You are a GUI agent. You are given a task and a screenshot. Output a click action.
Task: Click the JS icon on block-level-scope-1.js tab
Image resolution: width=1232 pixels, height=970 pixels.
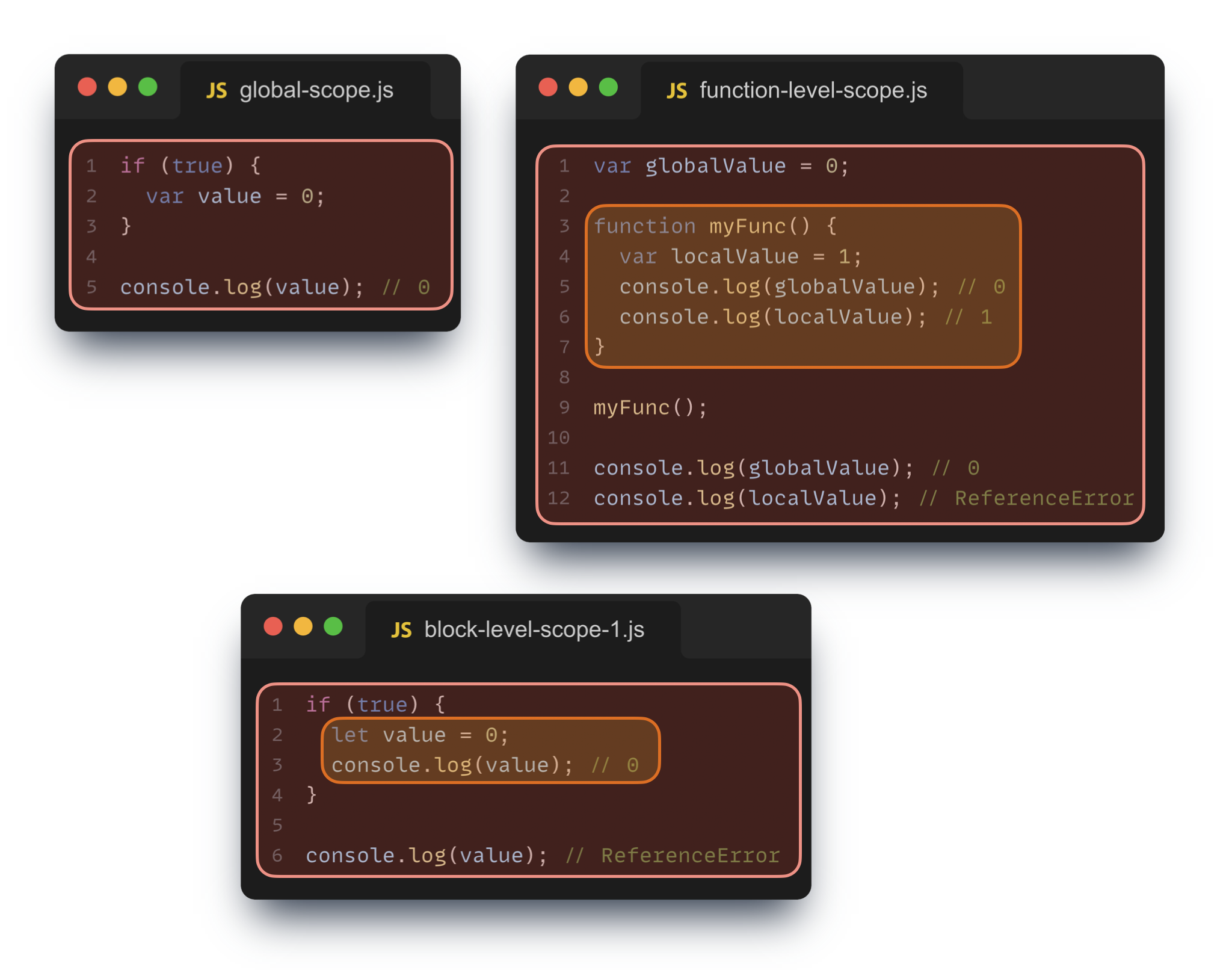point(401,630)
